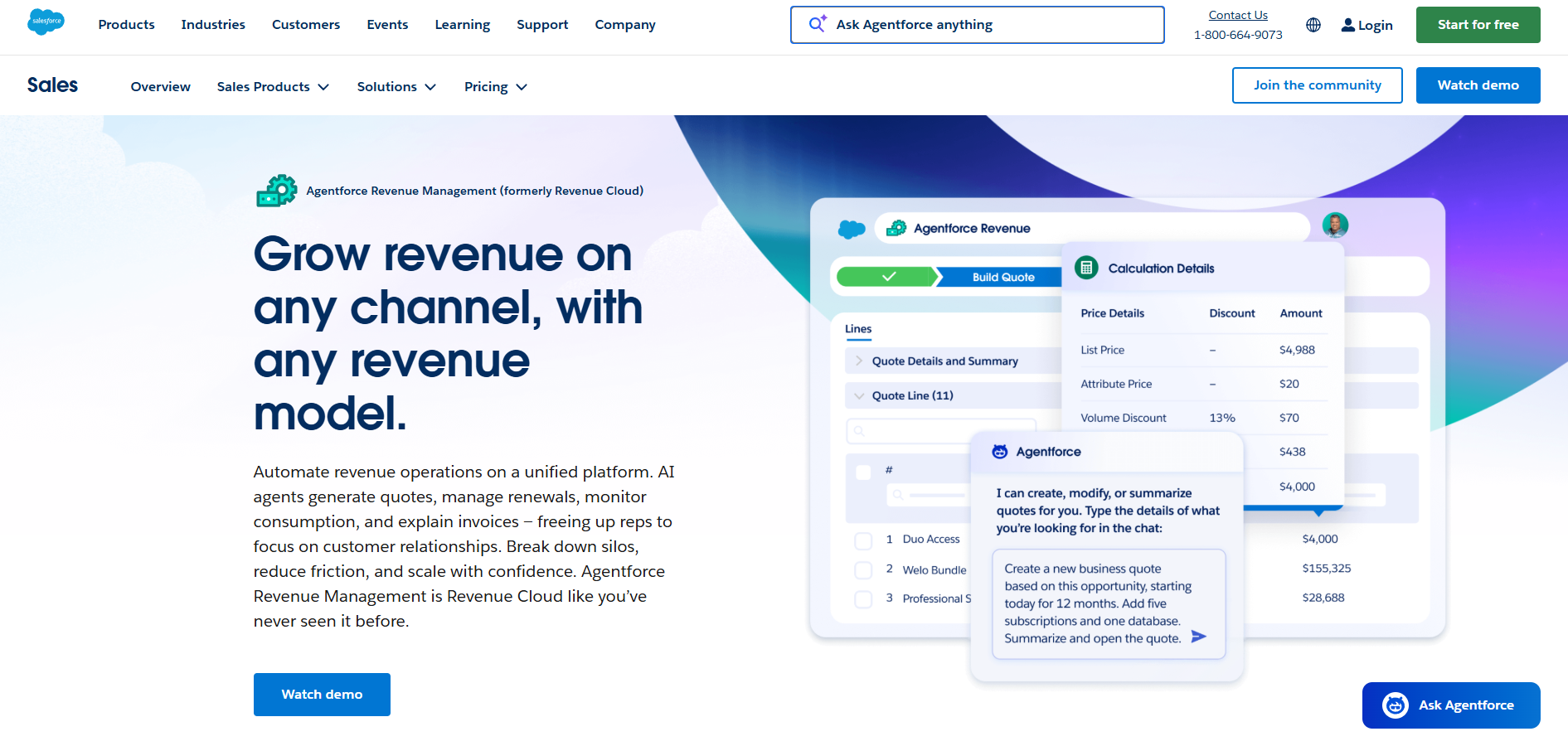Click the $28,688 amount
1568x746 pixels.
point(1323,598)
